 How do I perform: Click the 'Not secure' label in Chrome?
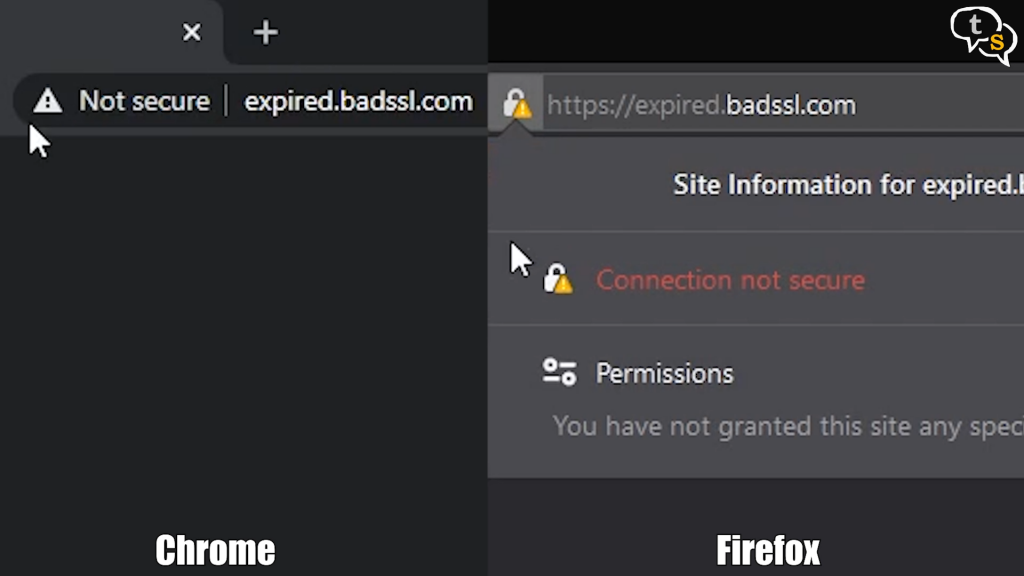(144, 101)
